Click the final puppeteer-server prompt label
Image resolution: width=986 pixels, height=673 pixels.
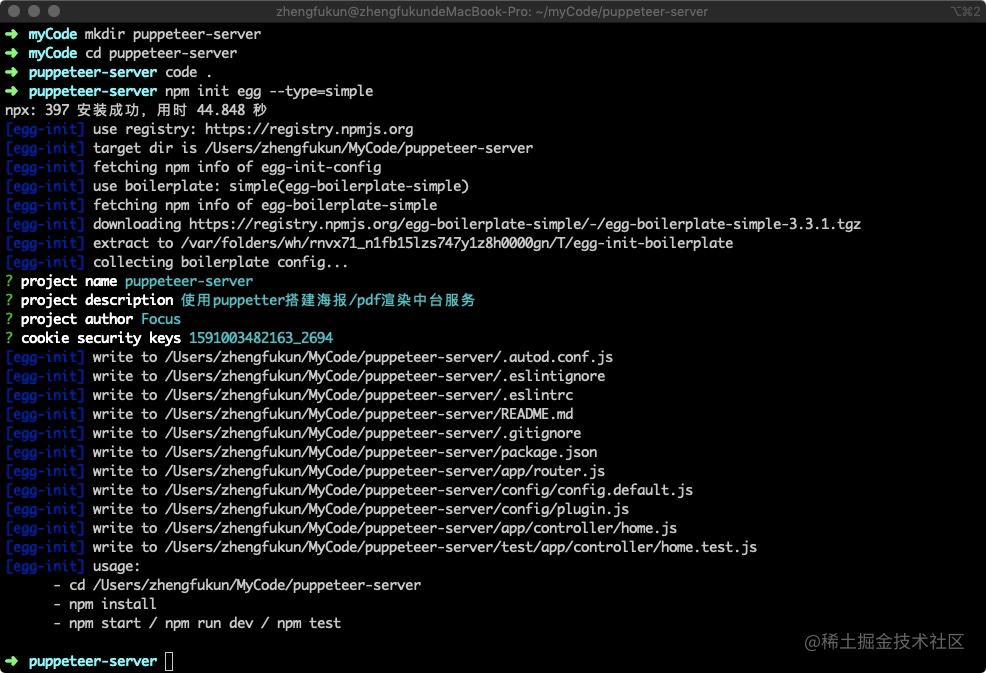point(93,661)
